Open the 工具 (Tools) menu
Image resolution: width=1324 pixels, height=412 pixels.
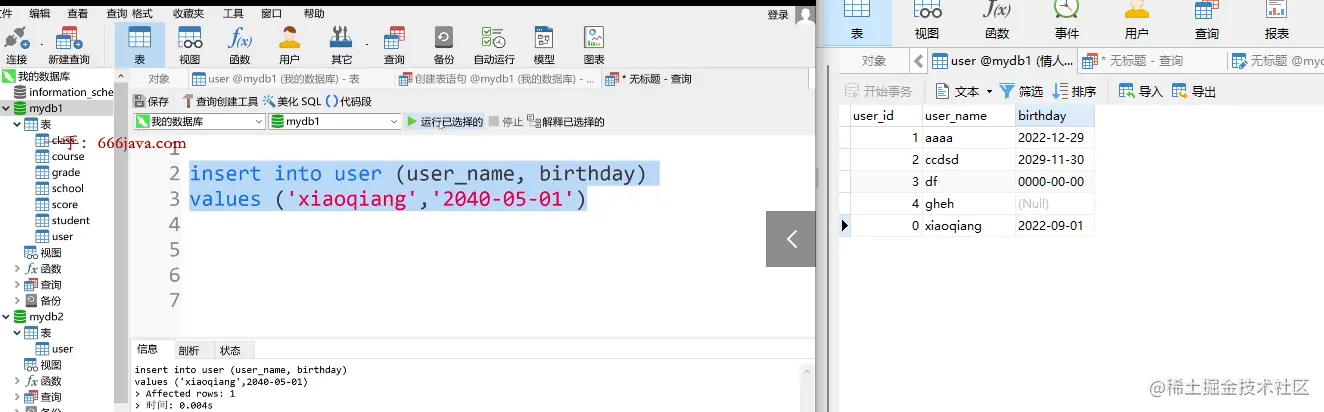pyautogui.click(x=233, y=13)
